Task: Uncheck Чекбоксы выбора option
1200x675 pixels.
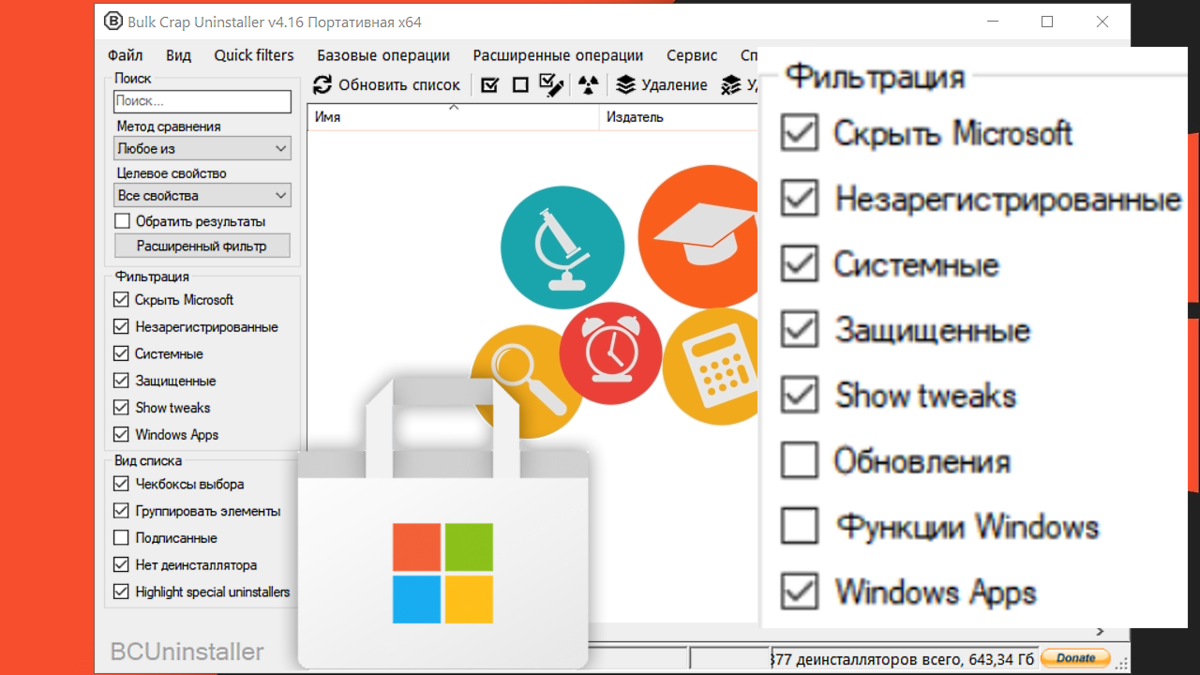Action: coord(121,484)
